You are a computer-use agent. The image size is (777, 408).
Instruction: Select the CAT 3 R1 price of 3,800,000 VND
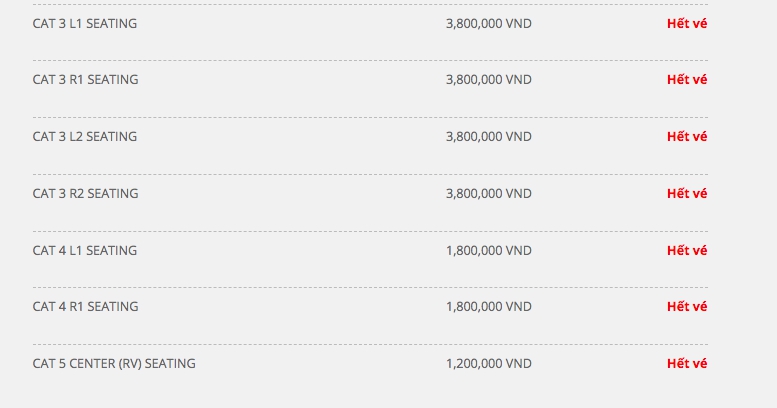pos(488,80)
